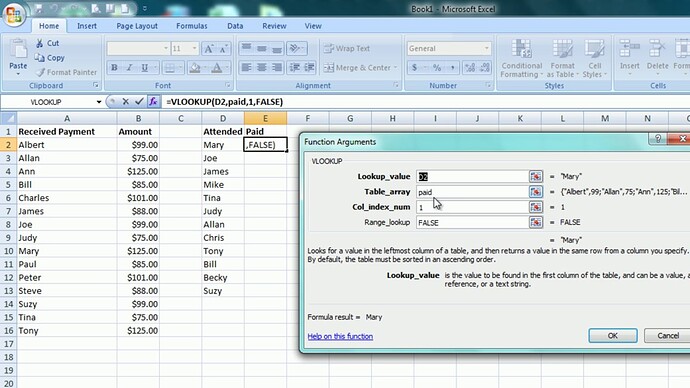Image resolution: width=690 pixels, height=388 pixels.
Task: Switch to the Formulas tab
Action: [191, 26]
